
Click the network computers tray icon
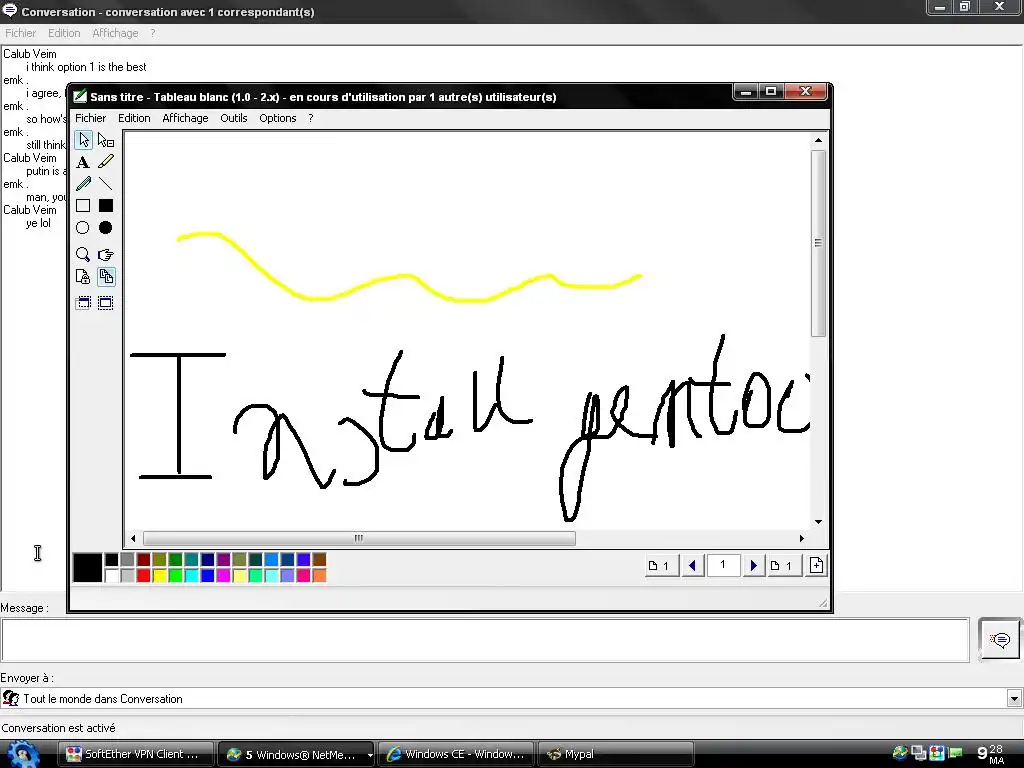tap(919, 753)
